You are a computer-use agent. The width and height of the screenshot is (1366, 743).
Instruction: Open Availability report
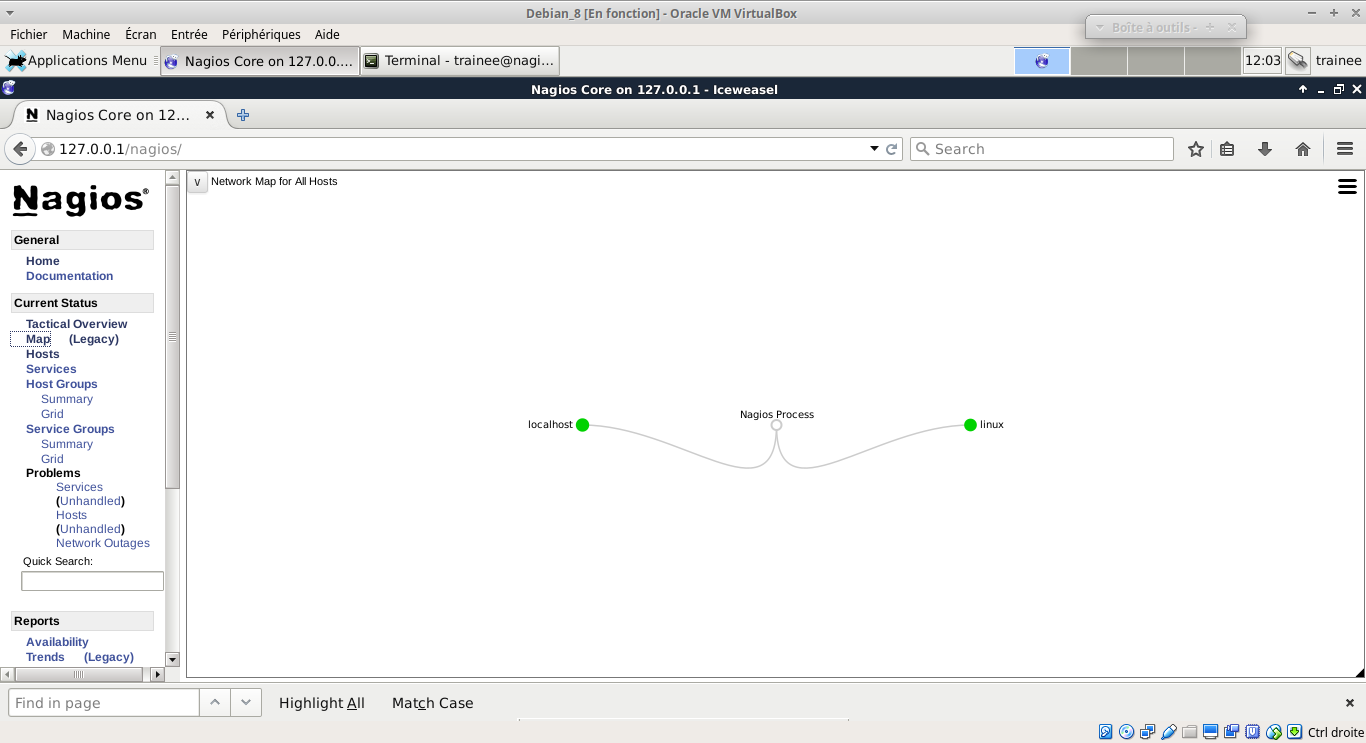[57, 642]
